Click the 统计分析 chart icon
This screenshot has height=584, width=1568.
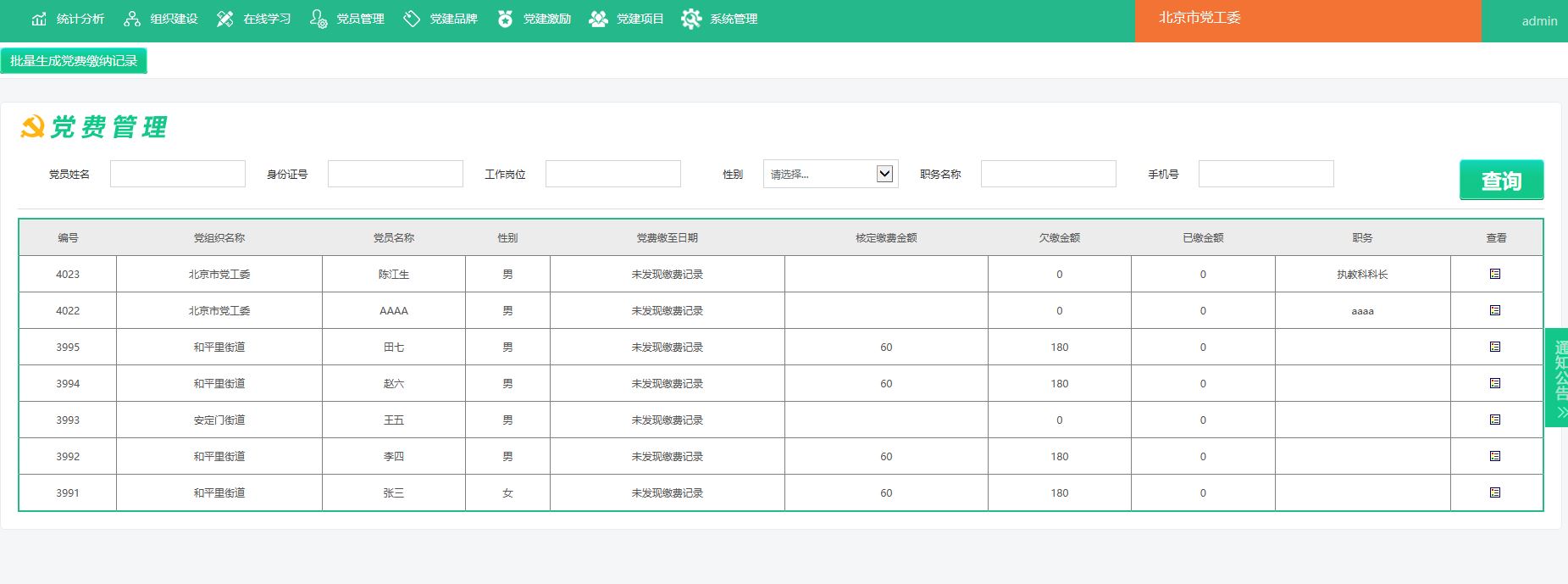(x=39, y=19)
